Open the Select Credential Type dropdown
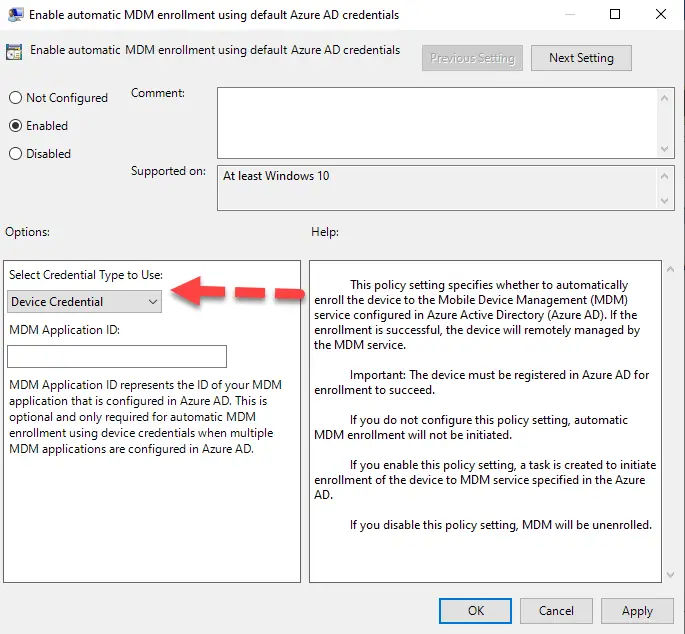This screenshot has width=685, height=634. [84, 301]
